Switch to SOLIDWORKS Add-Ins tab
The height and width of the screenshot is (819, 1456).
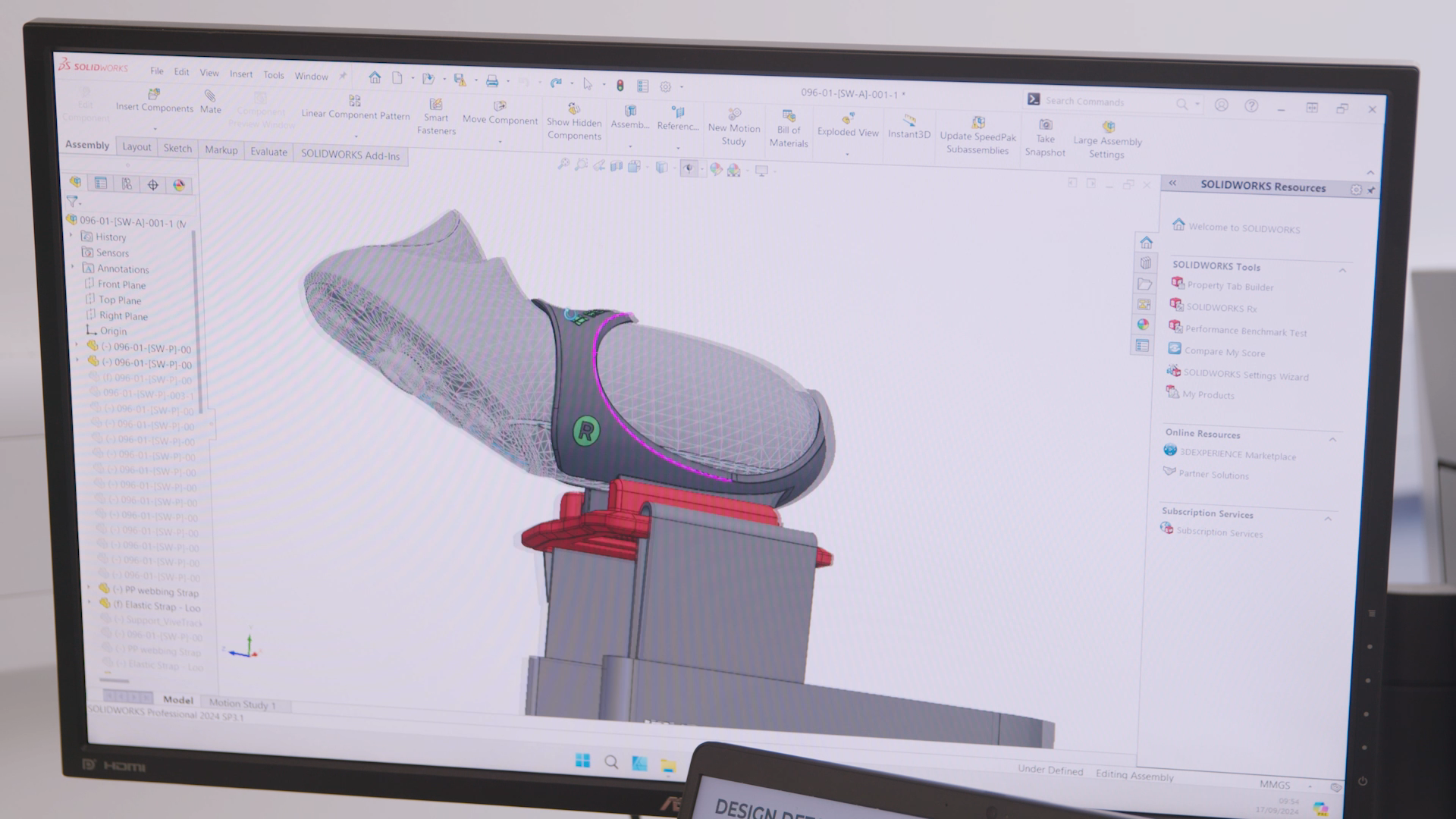[x=350, y=155]
